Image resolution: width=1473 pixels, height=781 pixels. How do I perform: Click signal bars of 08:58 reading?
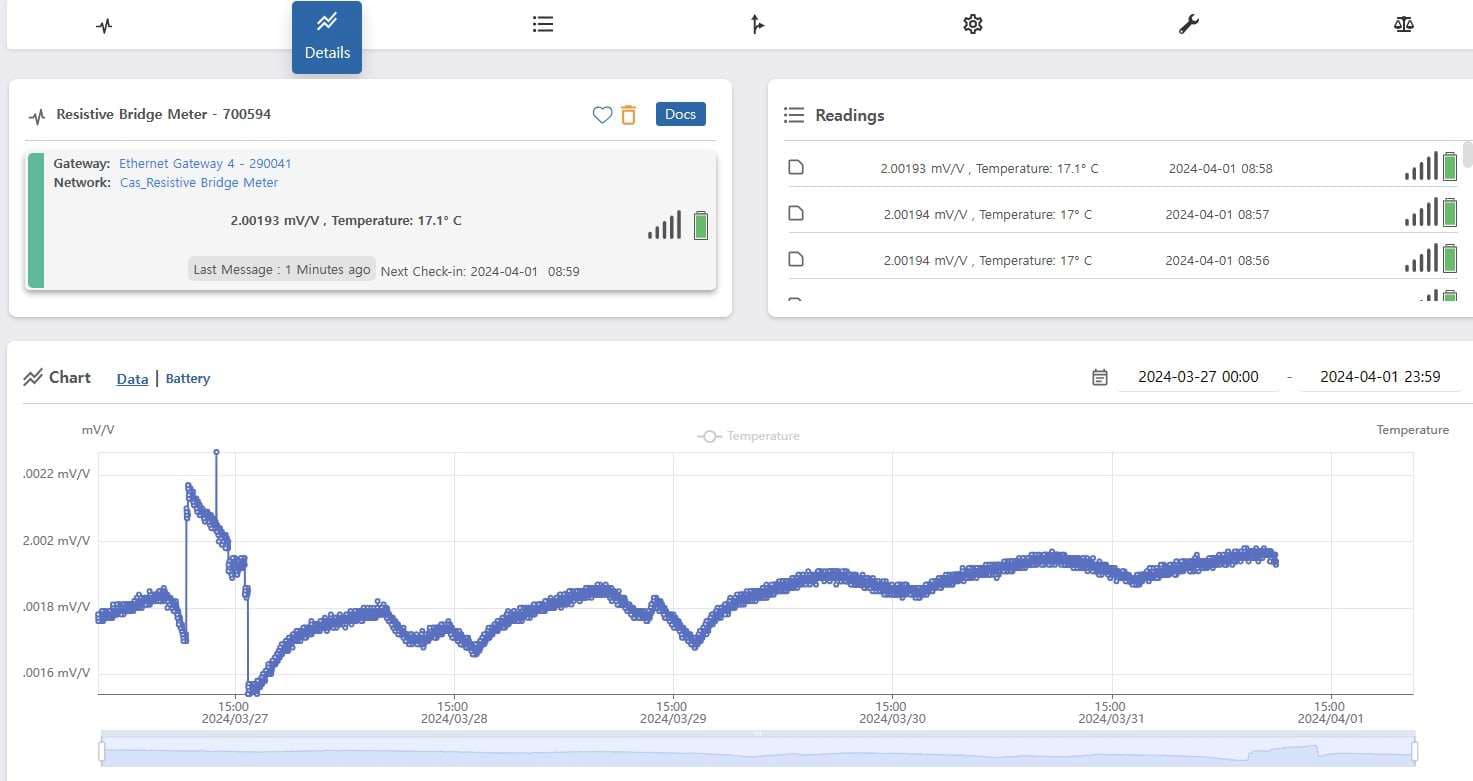pos(1421,166)
